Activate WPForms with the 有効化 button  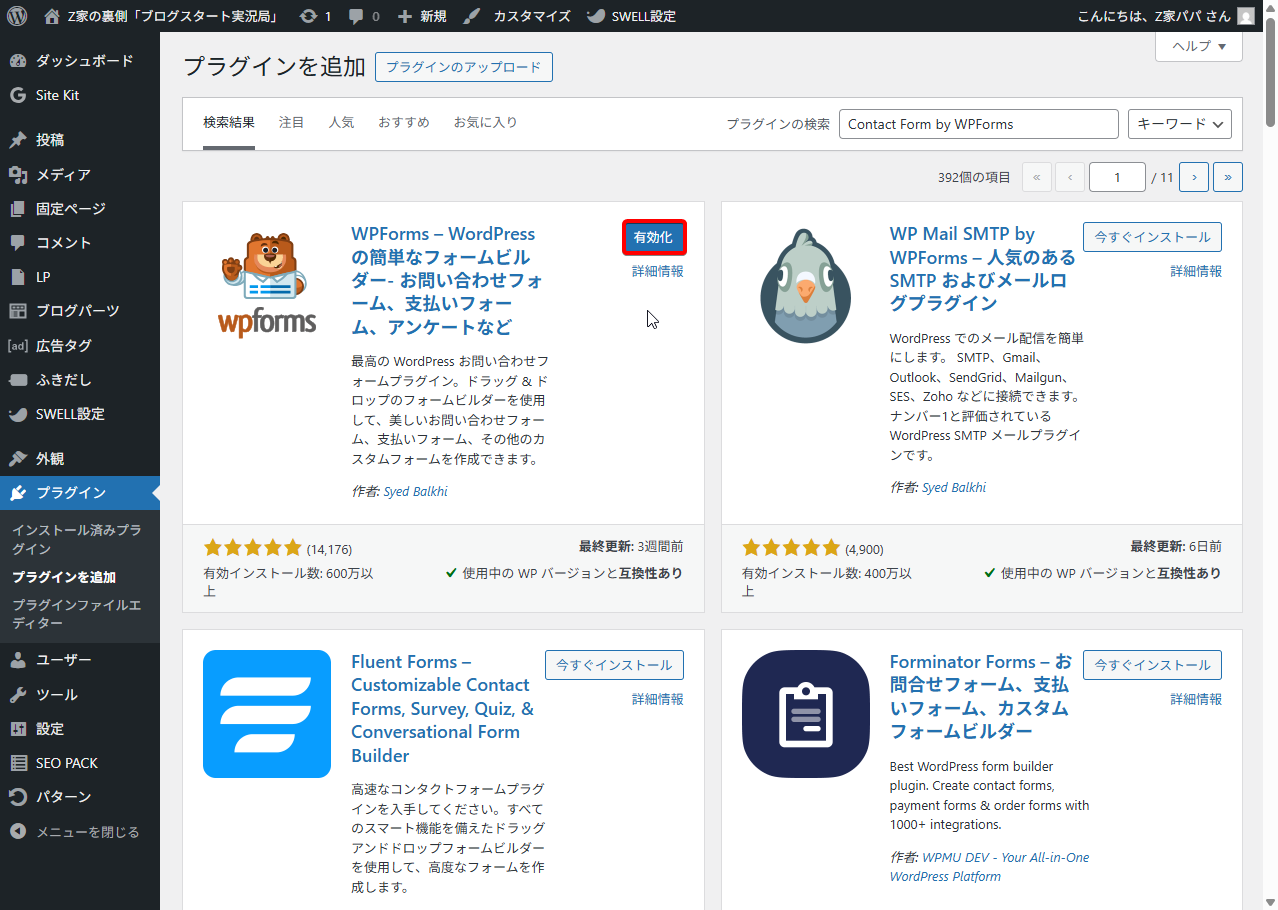point(653,238)
